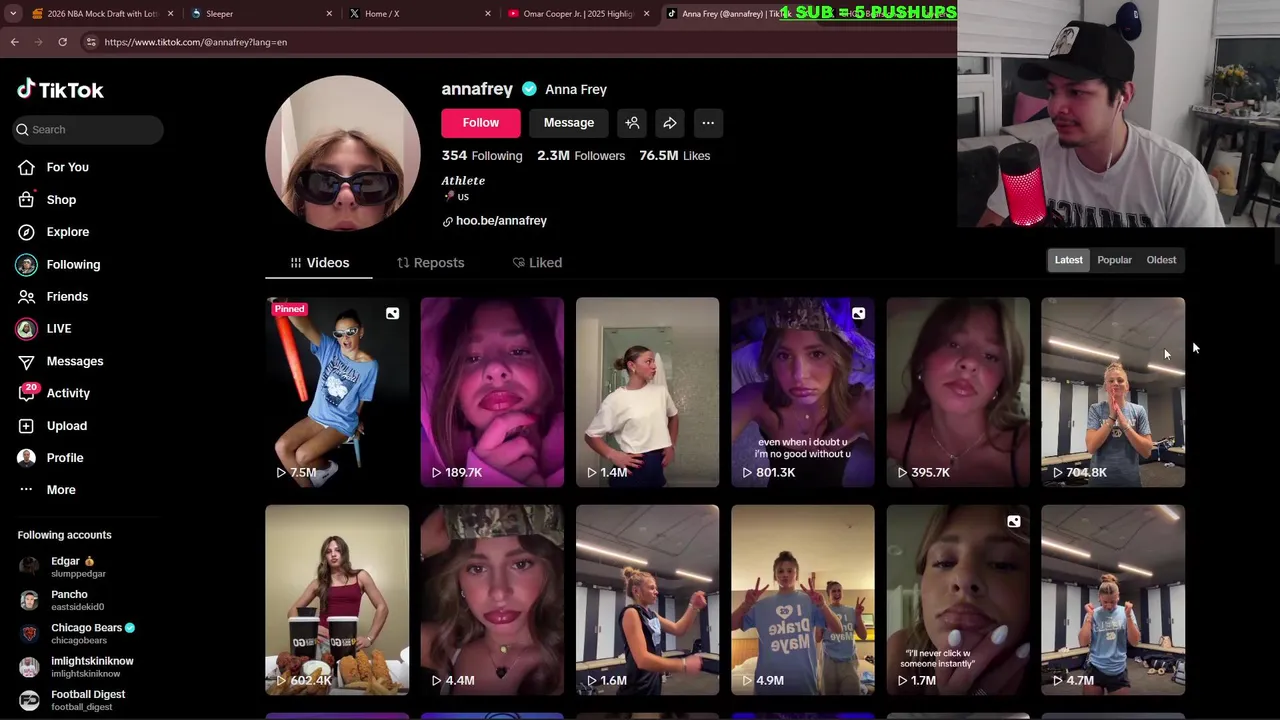Click the TikTok search field
Screen dimensions: 1280x720
pos(88,129)
